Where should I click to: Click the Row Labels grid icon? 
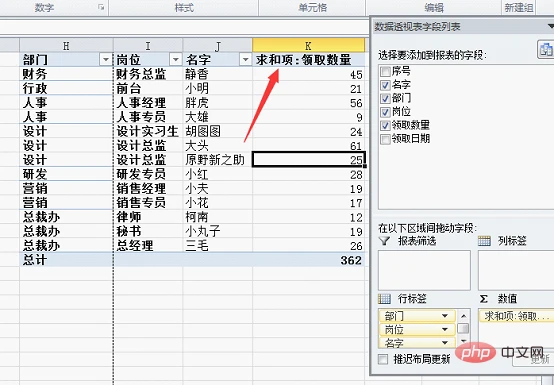pyautogui.click(x=384, y=299)
